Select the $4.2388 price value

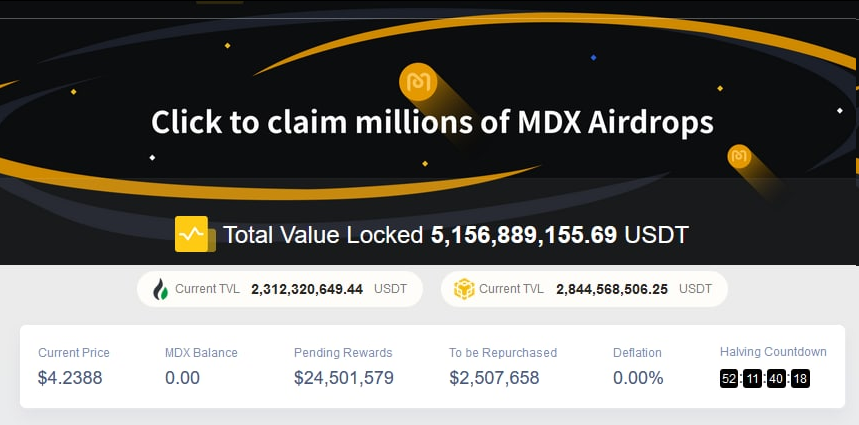click(70, 378)
